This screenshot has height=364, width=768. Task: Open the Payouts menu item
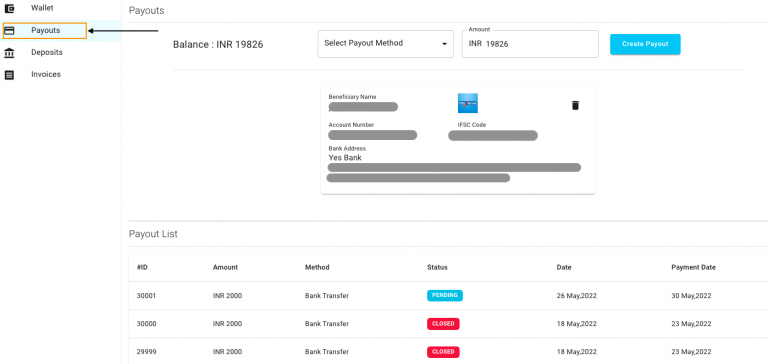click(45, 30)
